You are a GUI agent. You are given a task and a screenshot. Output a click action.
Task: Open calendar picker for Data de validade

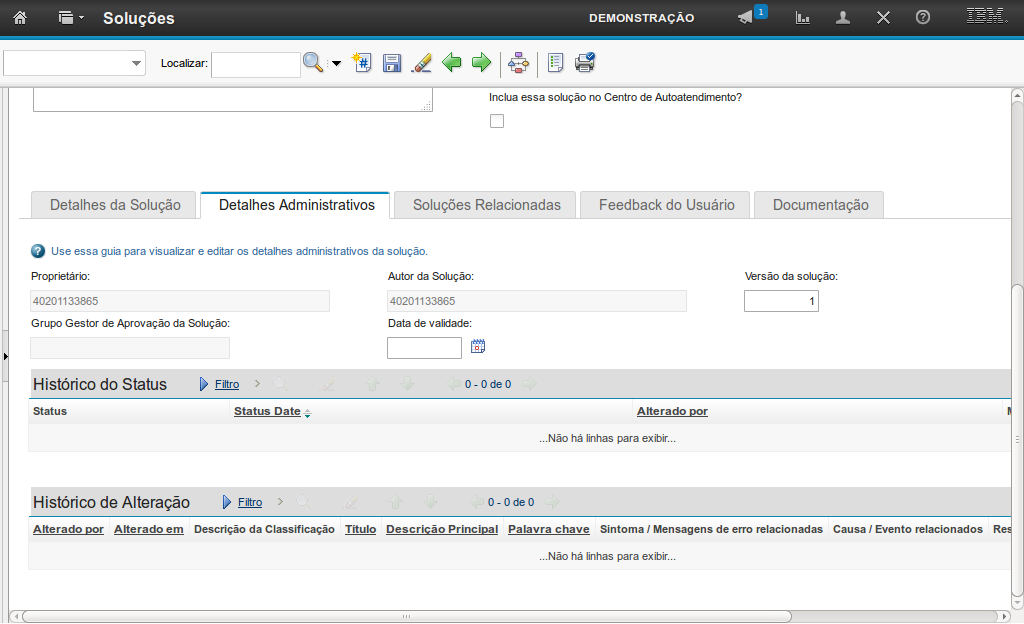pos(478,347)
